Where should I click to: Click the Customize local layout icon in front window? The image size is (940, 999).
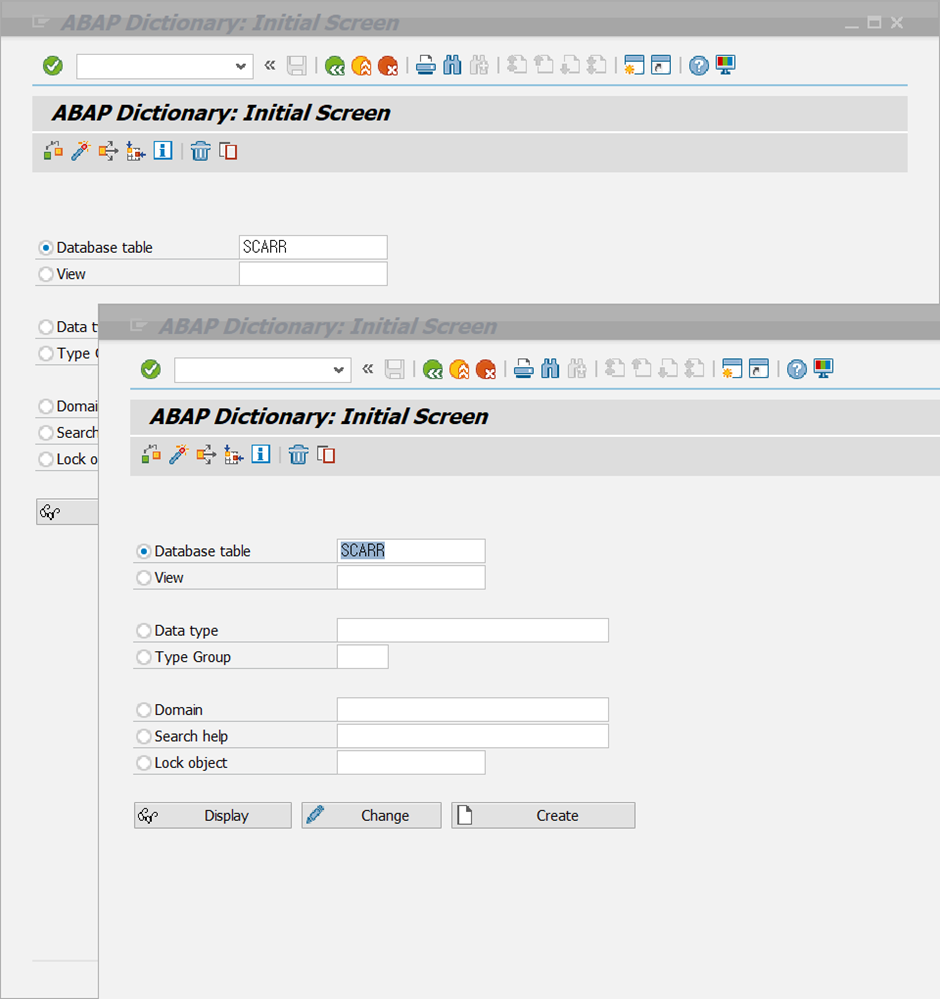(823, 369)
